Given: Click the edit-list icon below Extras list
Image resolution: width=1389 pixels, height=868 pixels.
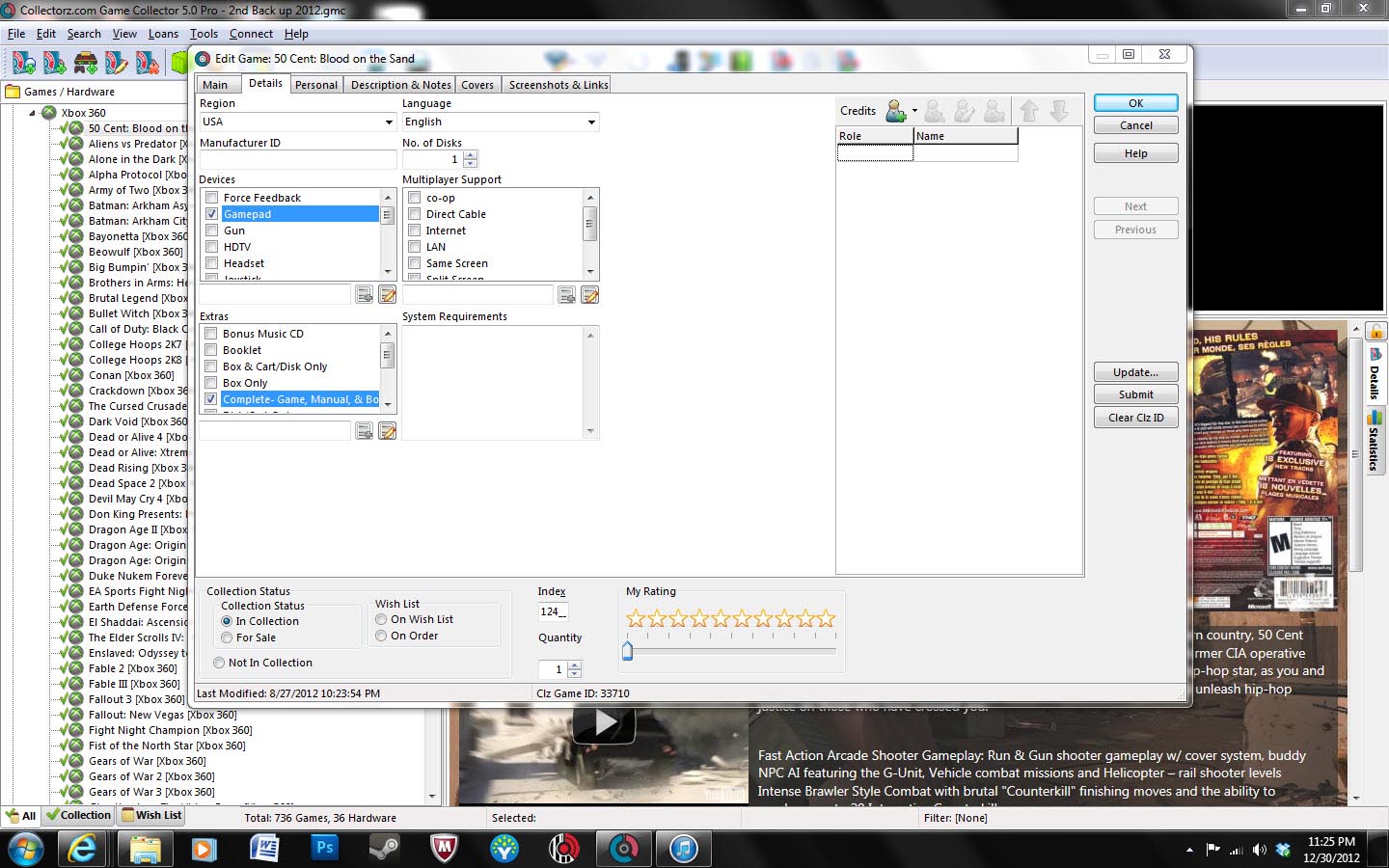Looking at the screenshot, I should (x=388, y=431).
